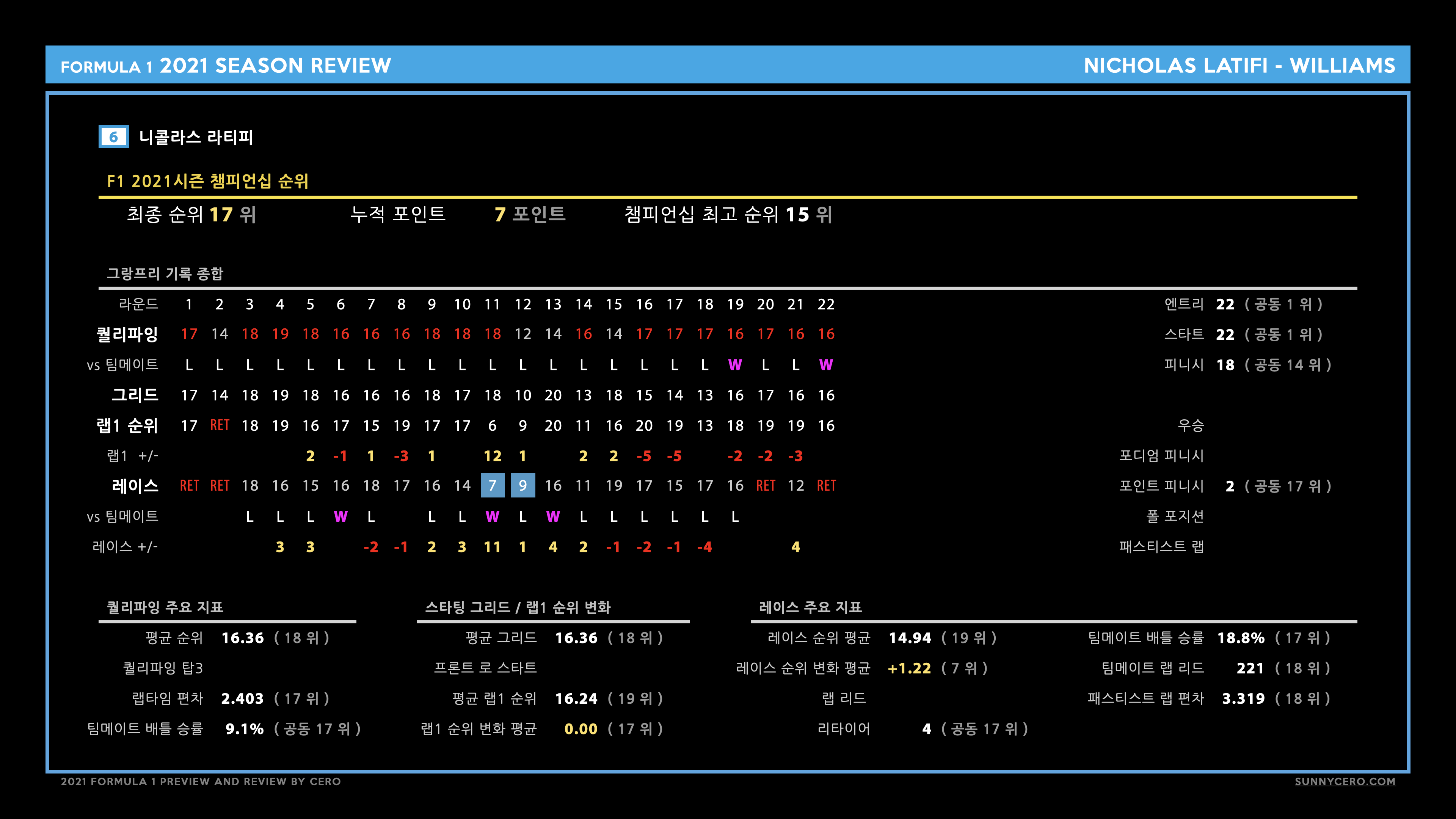
Task: Click the 라운드 row label
Action: pyautogui.click(x=138, y=304)
